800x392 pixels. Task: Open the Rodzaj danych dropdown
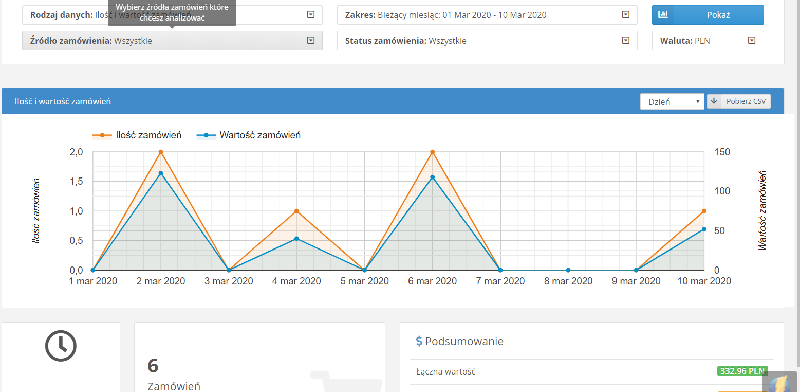point(172,15)
